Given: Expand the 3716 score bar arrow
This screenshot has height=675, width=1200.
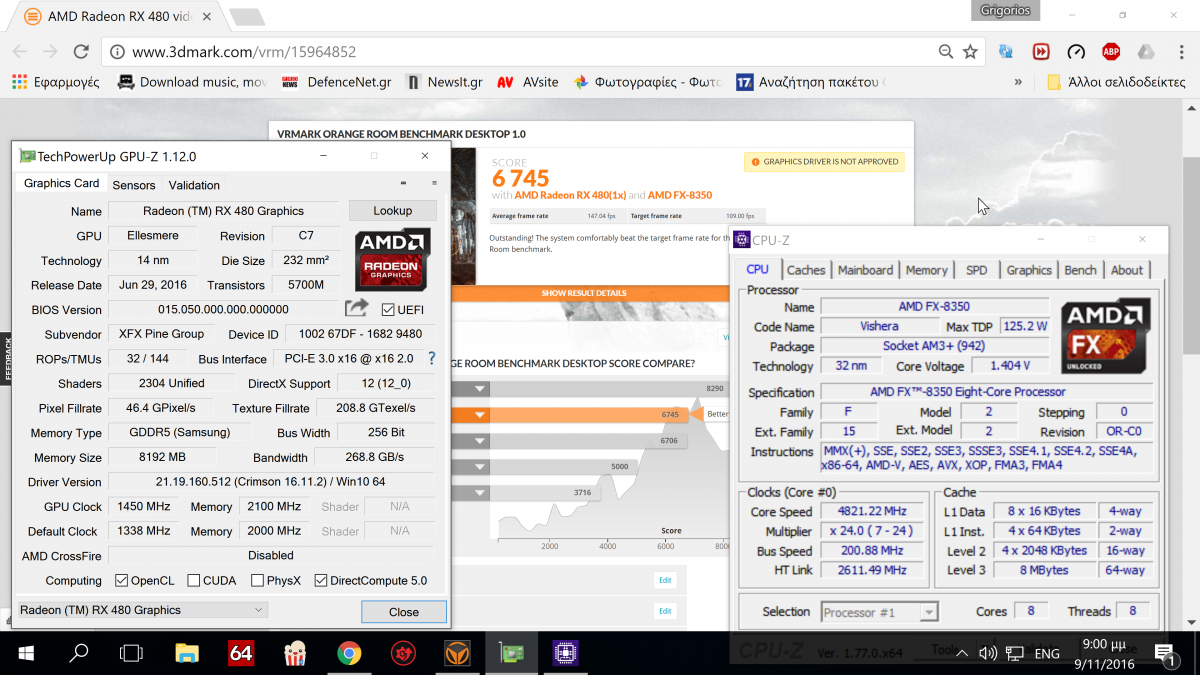Looking at the screenshot, I should (481, 492).
